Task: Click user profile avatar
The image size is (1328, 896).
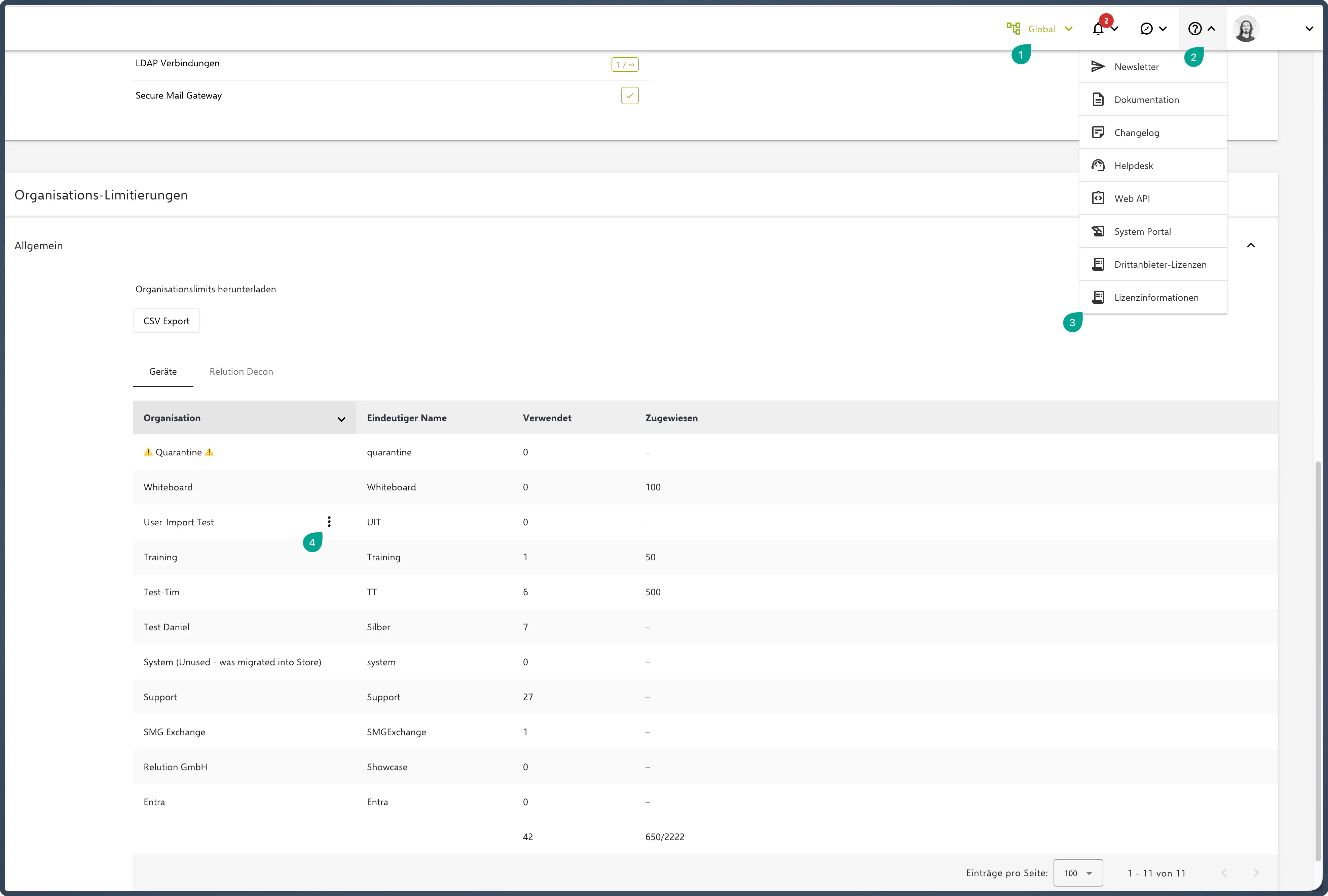Action: point(1246,29)
